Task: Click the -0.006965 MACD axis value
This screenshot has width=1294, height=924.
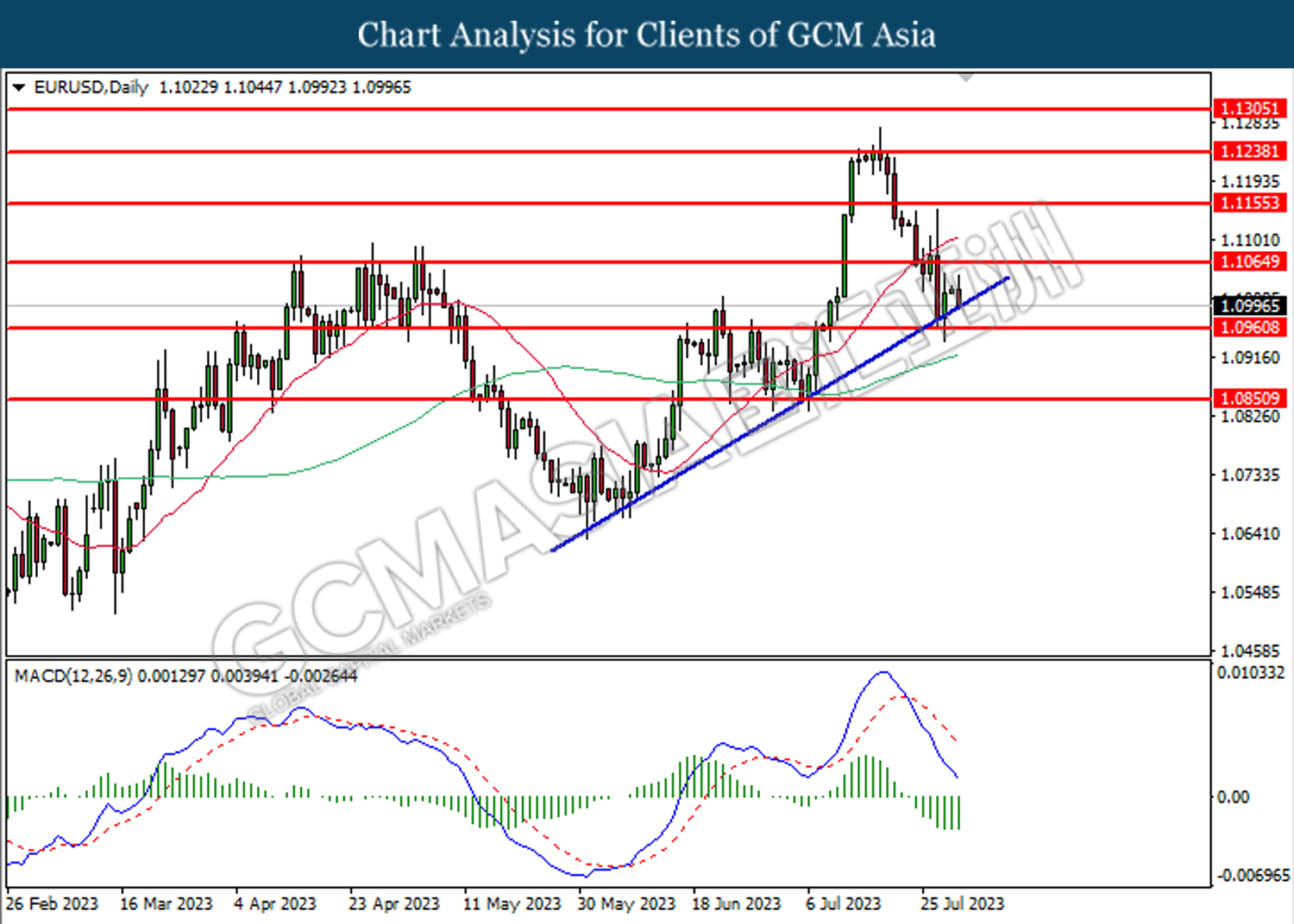Action: point(1253,875)
